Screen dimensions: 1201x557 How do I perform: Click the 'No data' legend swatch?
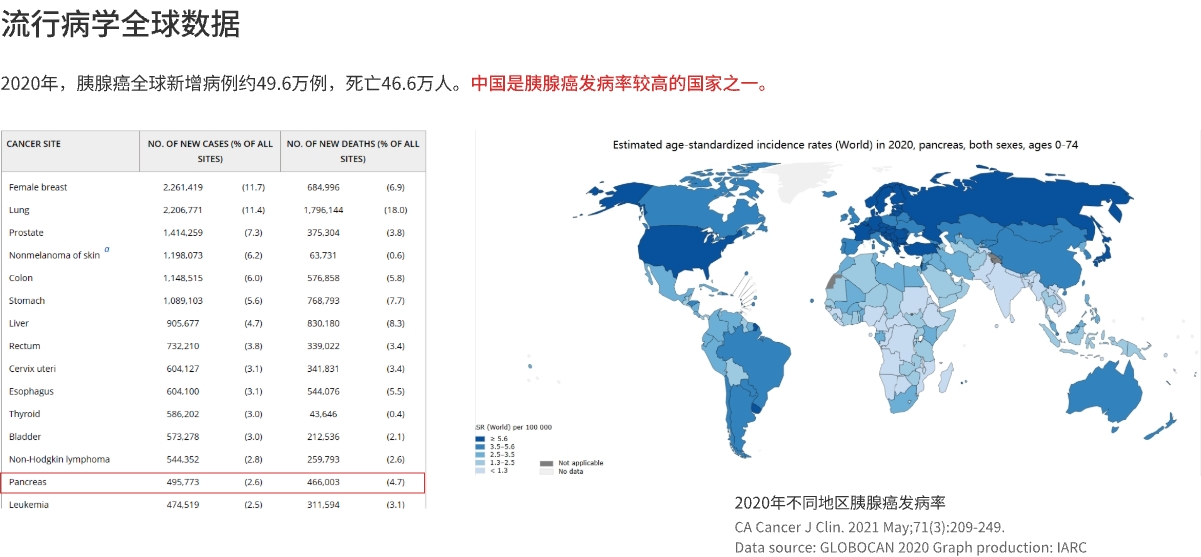point(546,471)
